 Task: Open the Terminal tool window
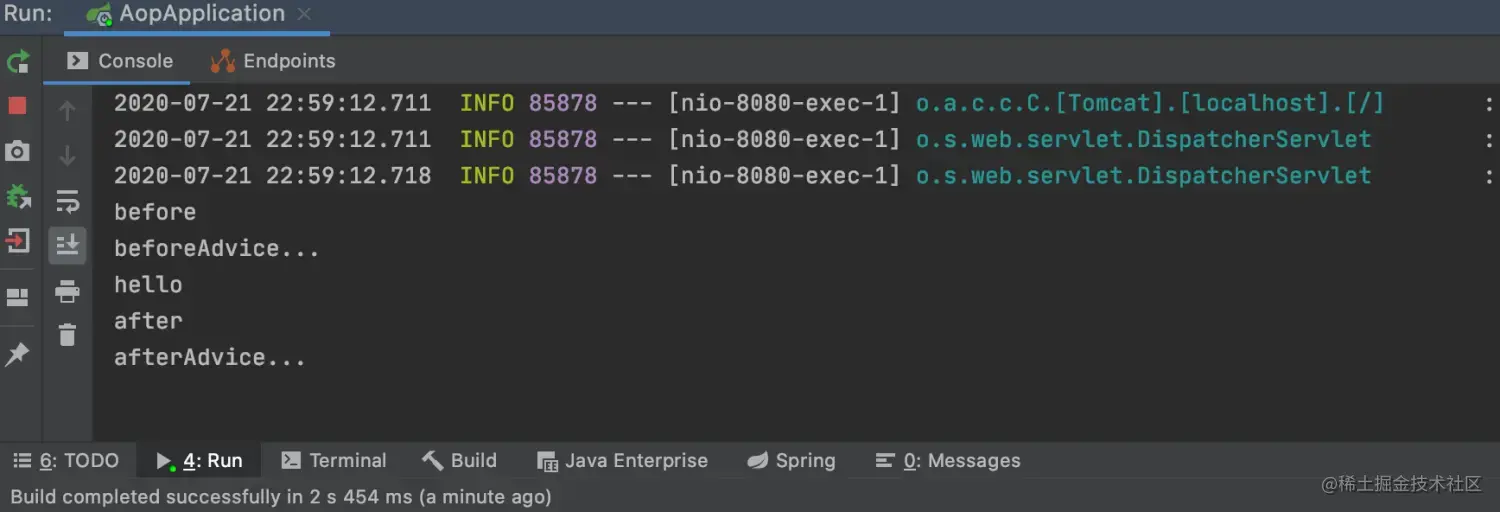(333, 461)
